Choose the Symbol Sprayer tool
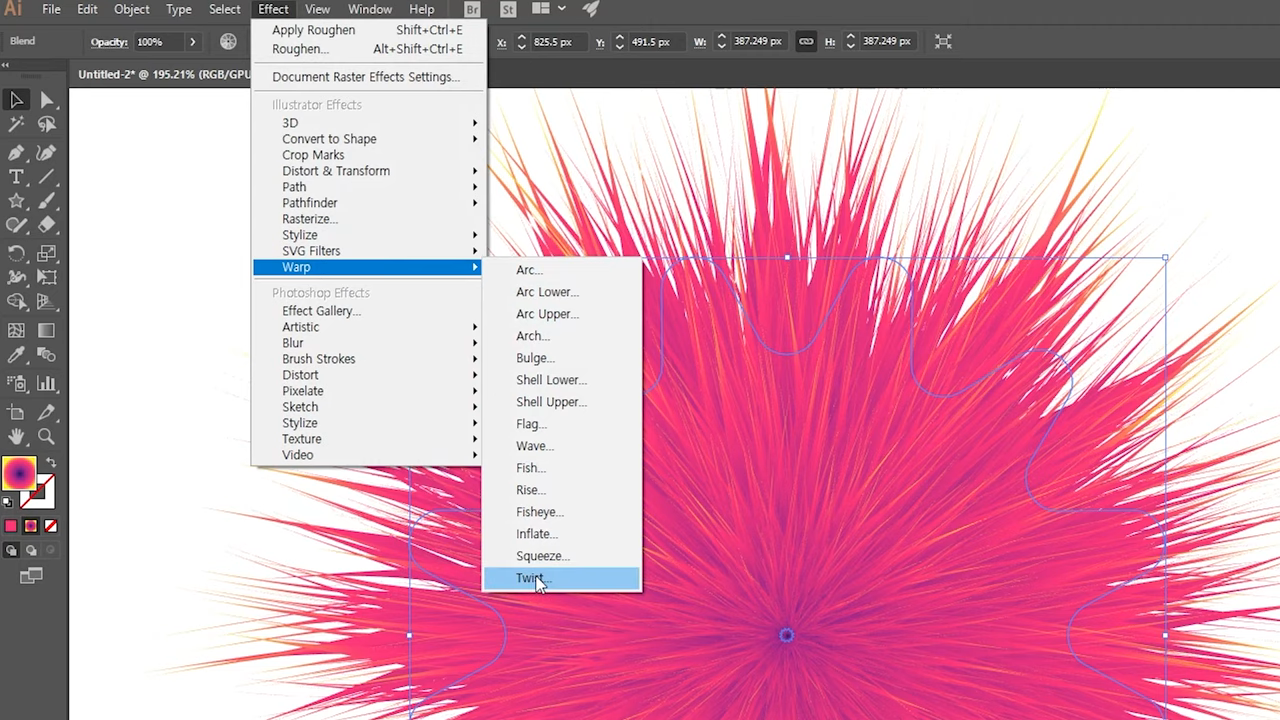1280x720 pixels. click(x=16, y=383)
